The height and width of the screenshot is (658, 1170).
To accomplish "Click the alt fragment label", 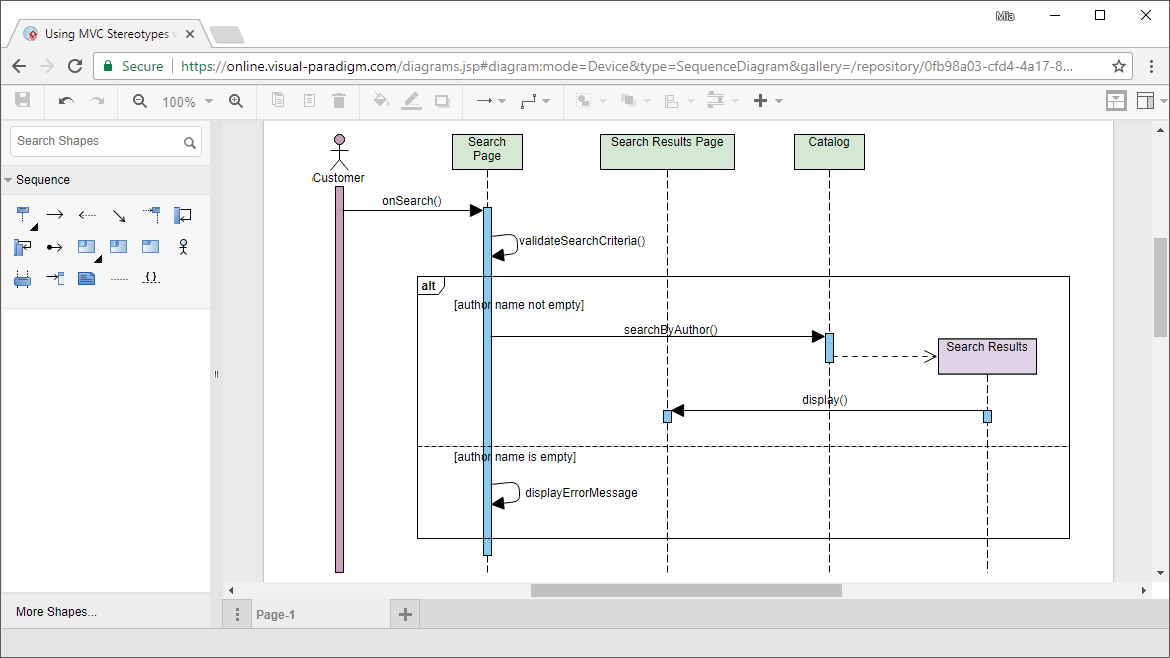I will (x=429, y=286).
